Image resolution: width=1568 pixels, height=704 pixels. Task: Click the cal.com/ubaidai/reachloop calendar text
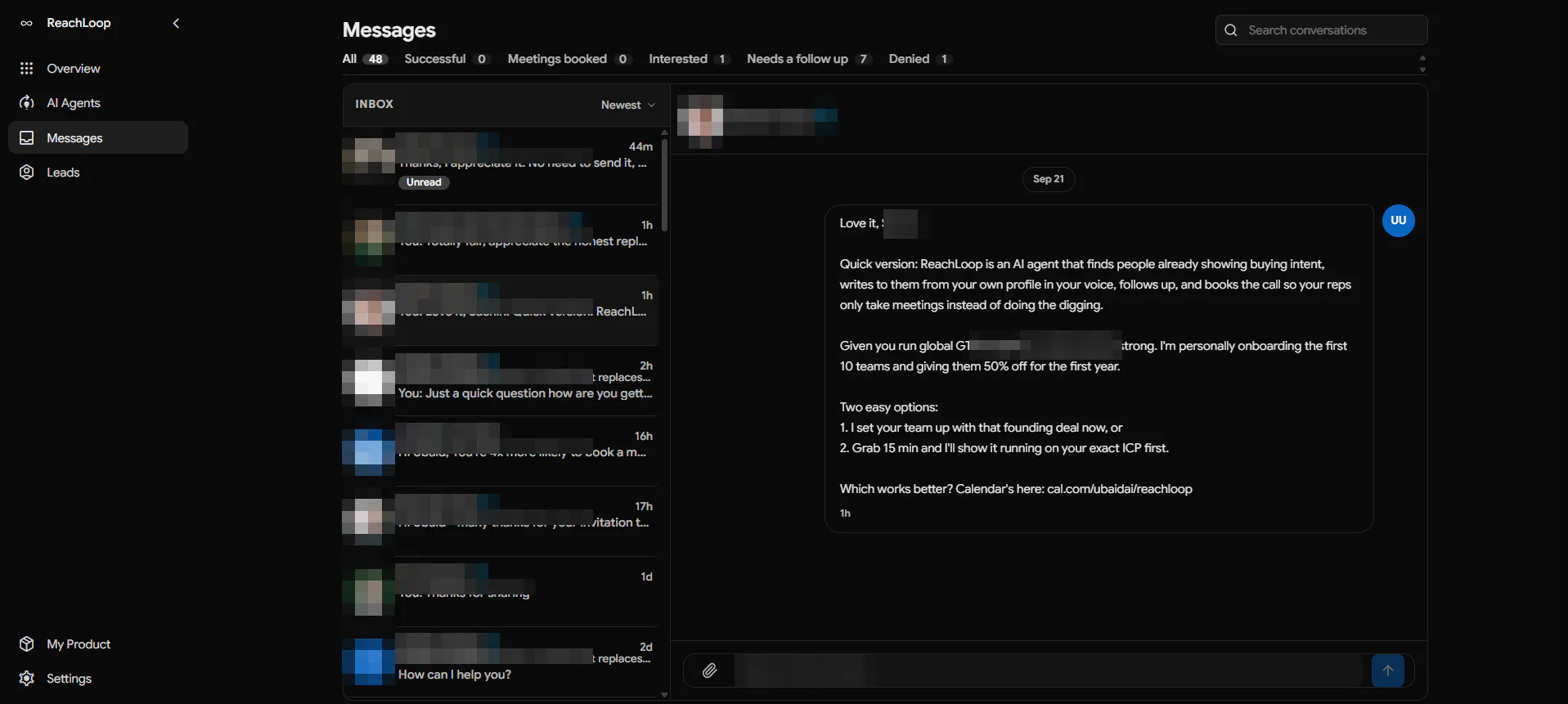coord(1120,489)
